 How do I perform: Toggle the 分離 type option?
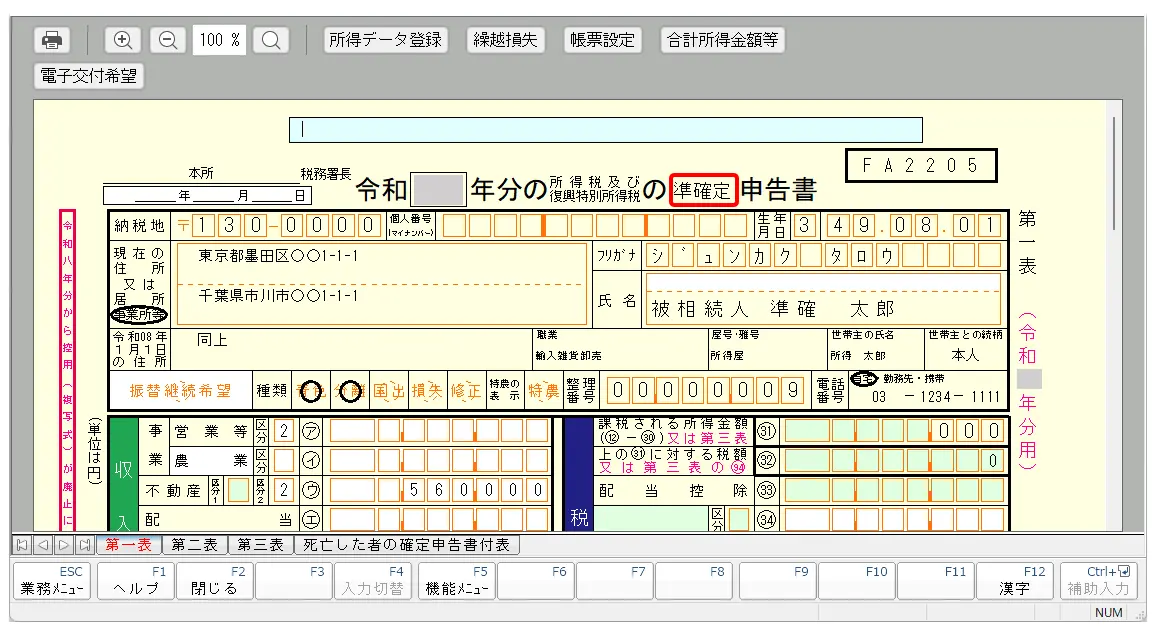coord(349,391)
